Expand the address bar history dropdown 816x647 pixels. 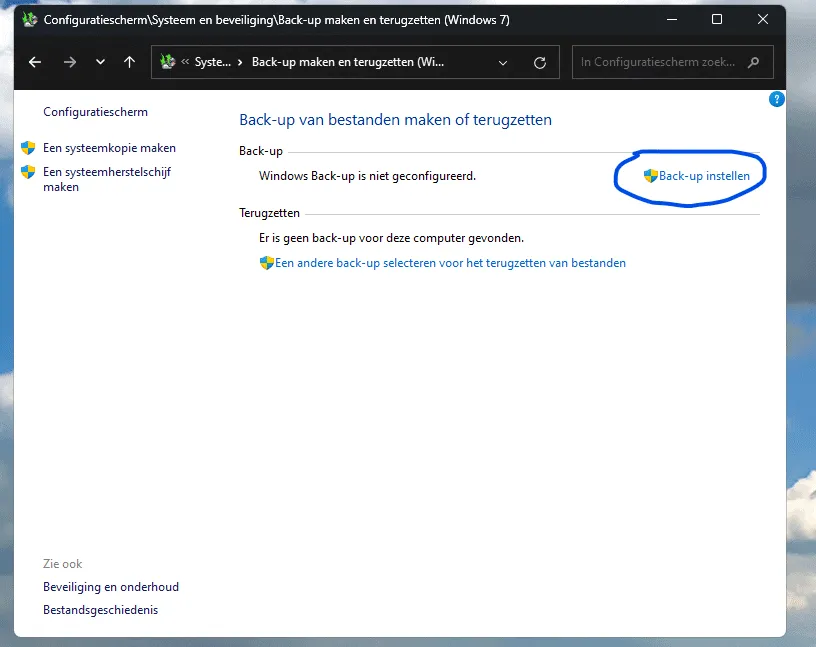coord(503,62)
